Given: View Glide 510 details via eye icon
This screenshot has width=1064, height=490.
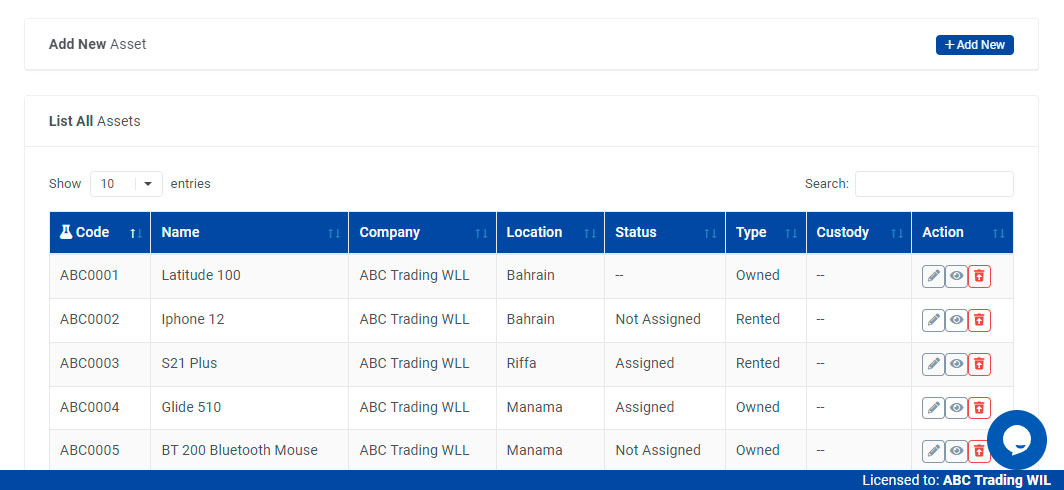Looking at the screenshot, I should tap(956, 408).
